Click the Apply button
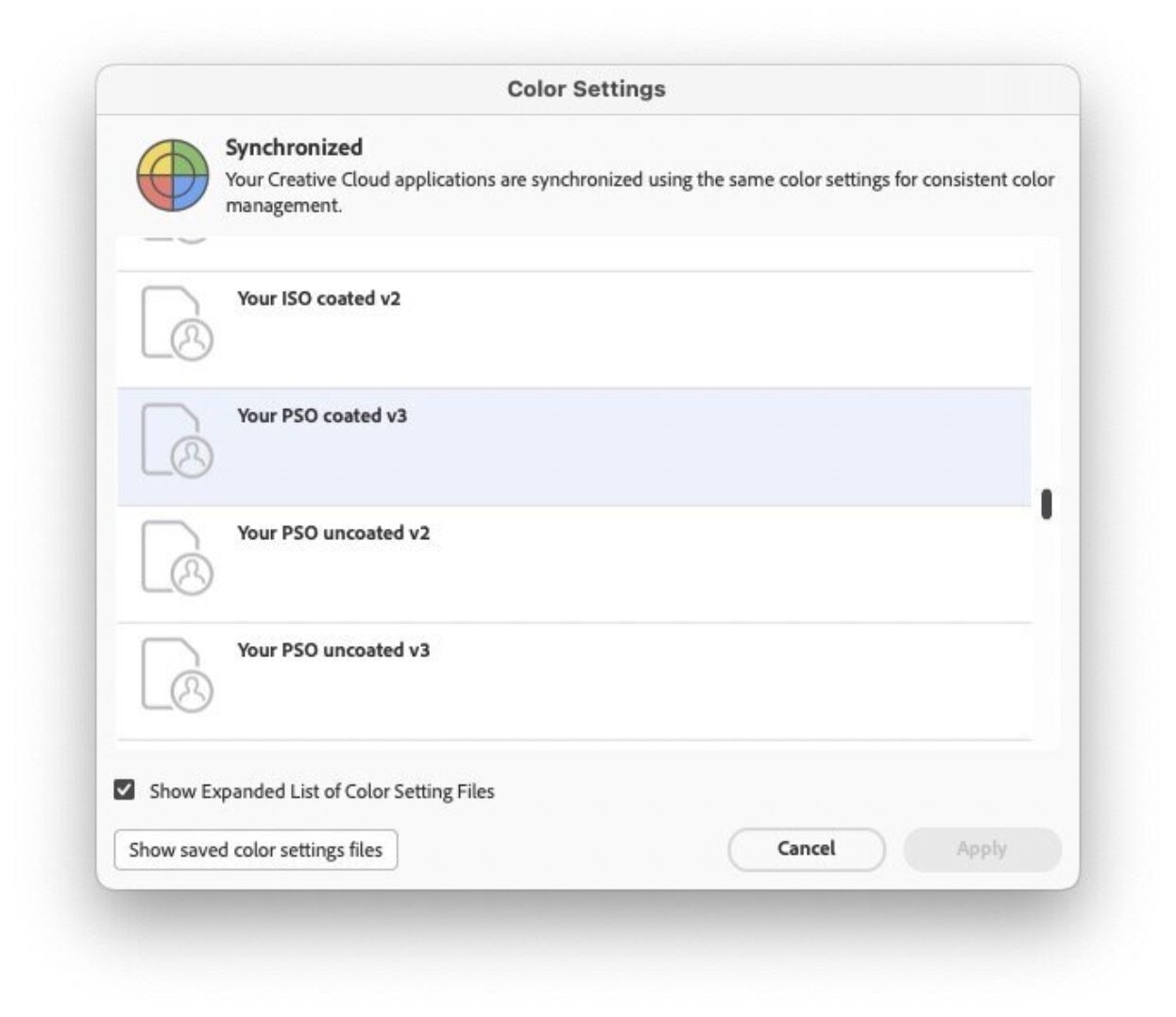Image resolution: width=1176 pixels, height=1017 pixels. (x=981, y=849)
